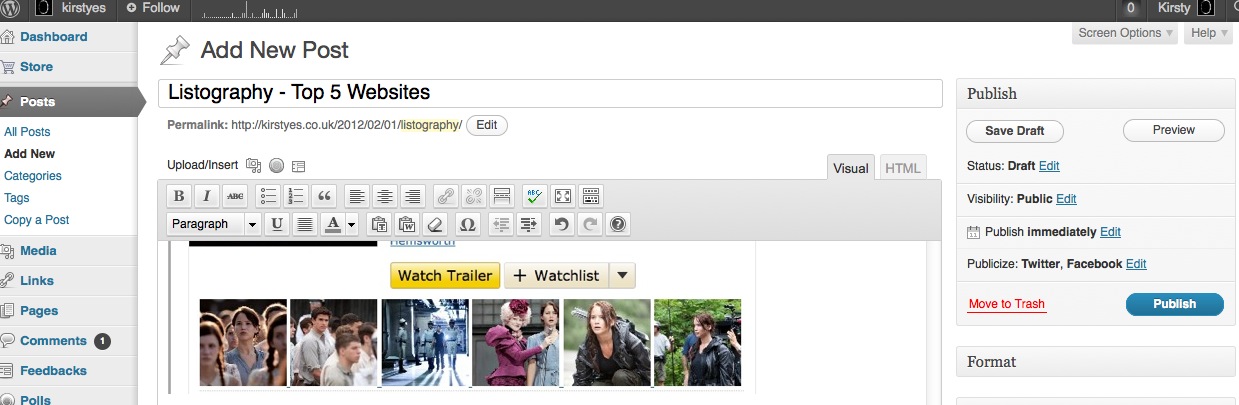
Task: Click the post title input field
Action: pos(550,93)
